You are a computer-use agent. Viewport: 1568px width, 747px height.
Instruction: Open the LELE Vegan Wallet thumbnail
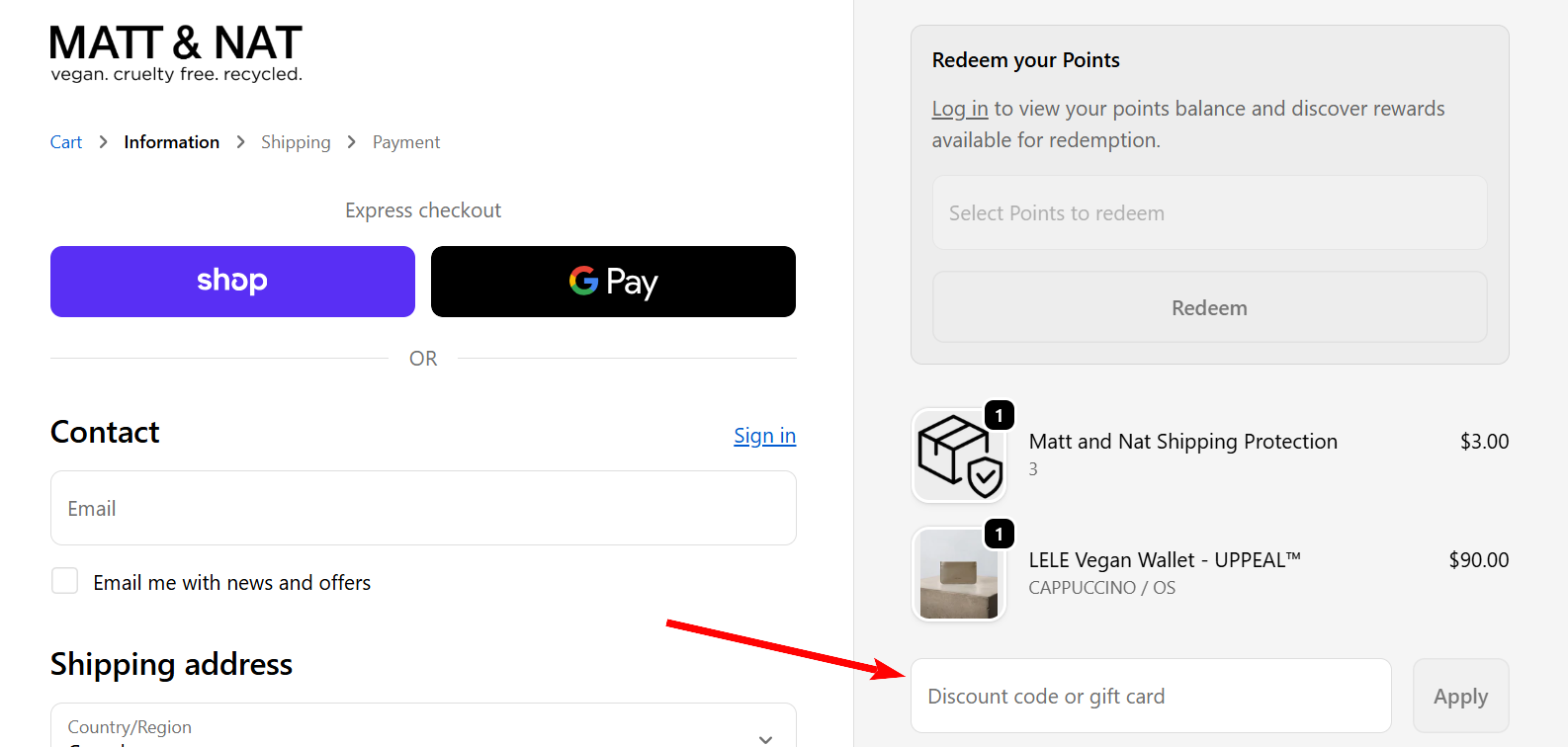957,574
